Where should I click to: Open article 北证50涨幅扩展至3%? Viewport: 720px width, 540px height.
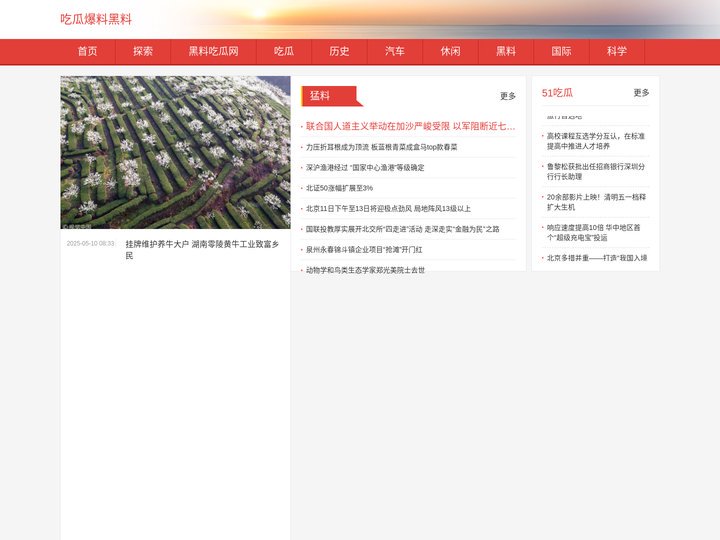[x=339, y=188]
